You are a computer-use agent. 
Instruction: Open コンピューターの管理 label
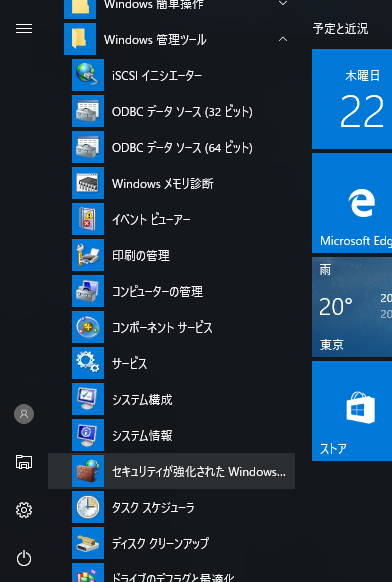157,291
